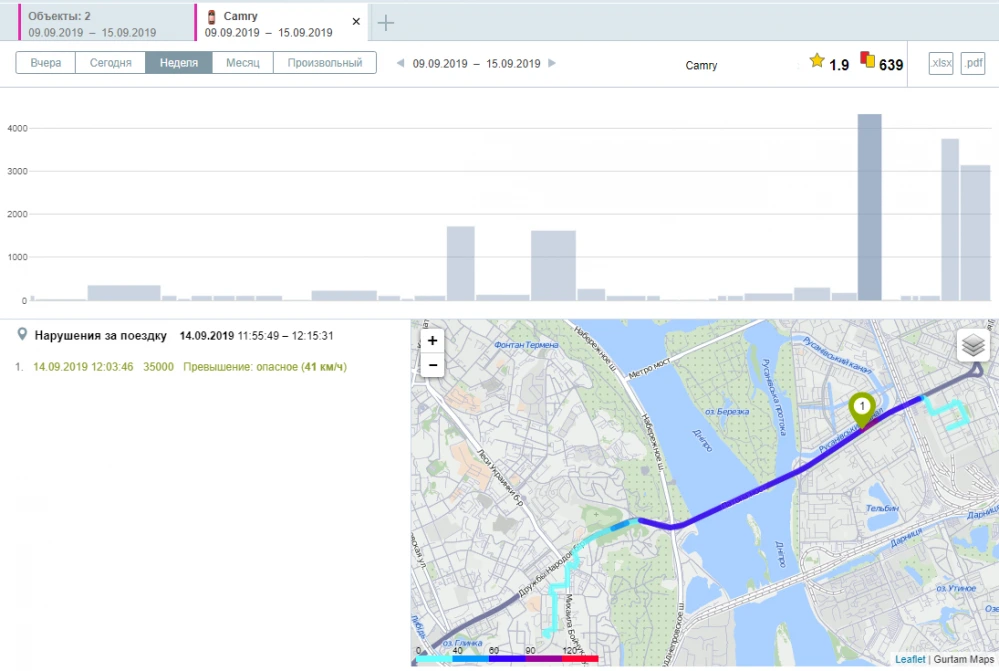Switch to the Camry tab

point(270,23)
